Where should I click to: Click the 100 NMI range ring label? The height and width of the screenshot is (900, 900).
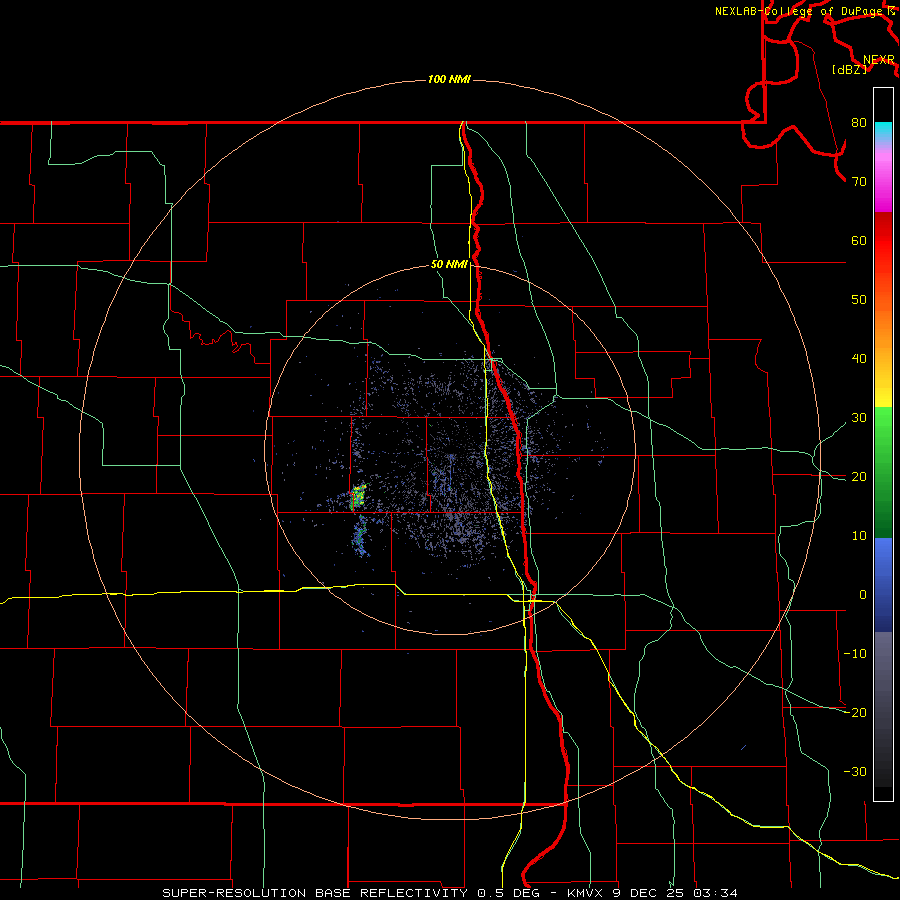pyautogui.click(x=449, y=79)
